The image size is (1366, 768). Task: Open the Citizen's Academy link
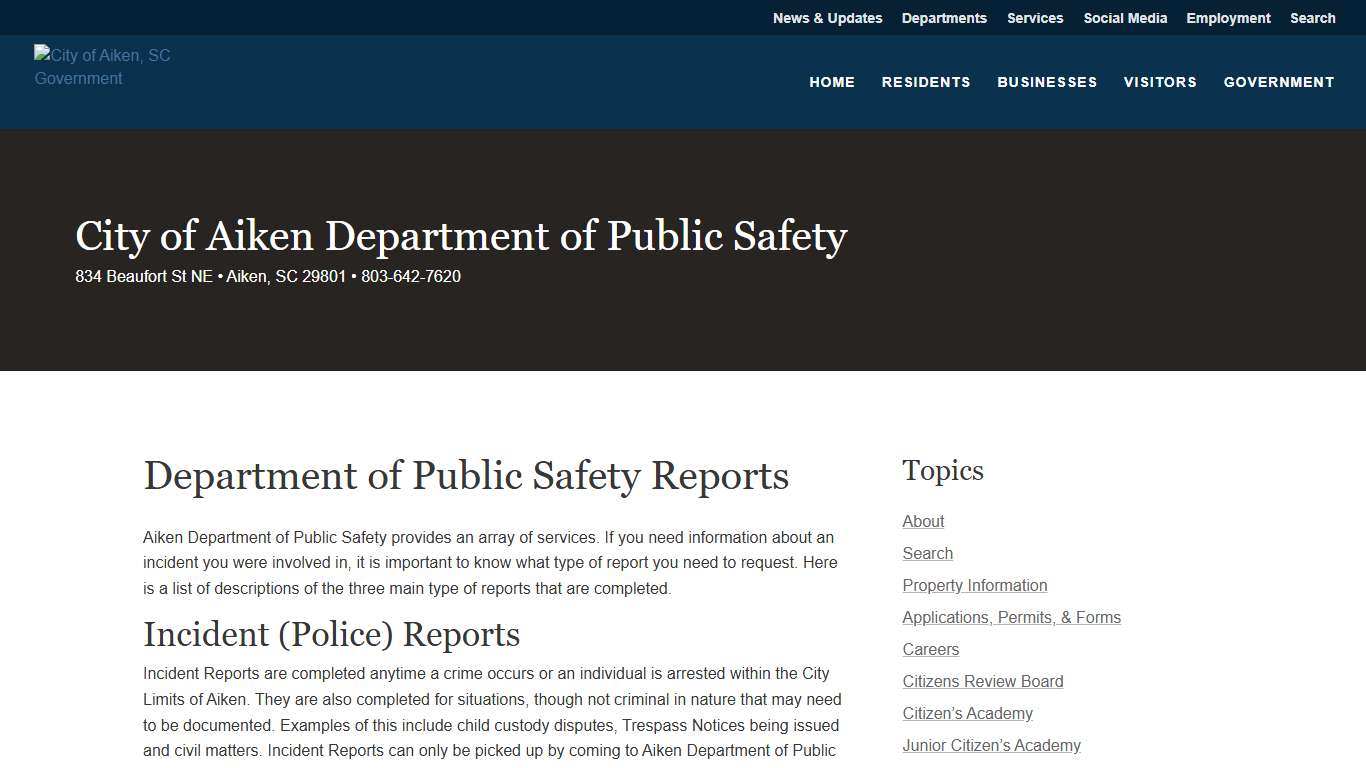coord(967,713)
